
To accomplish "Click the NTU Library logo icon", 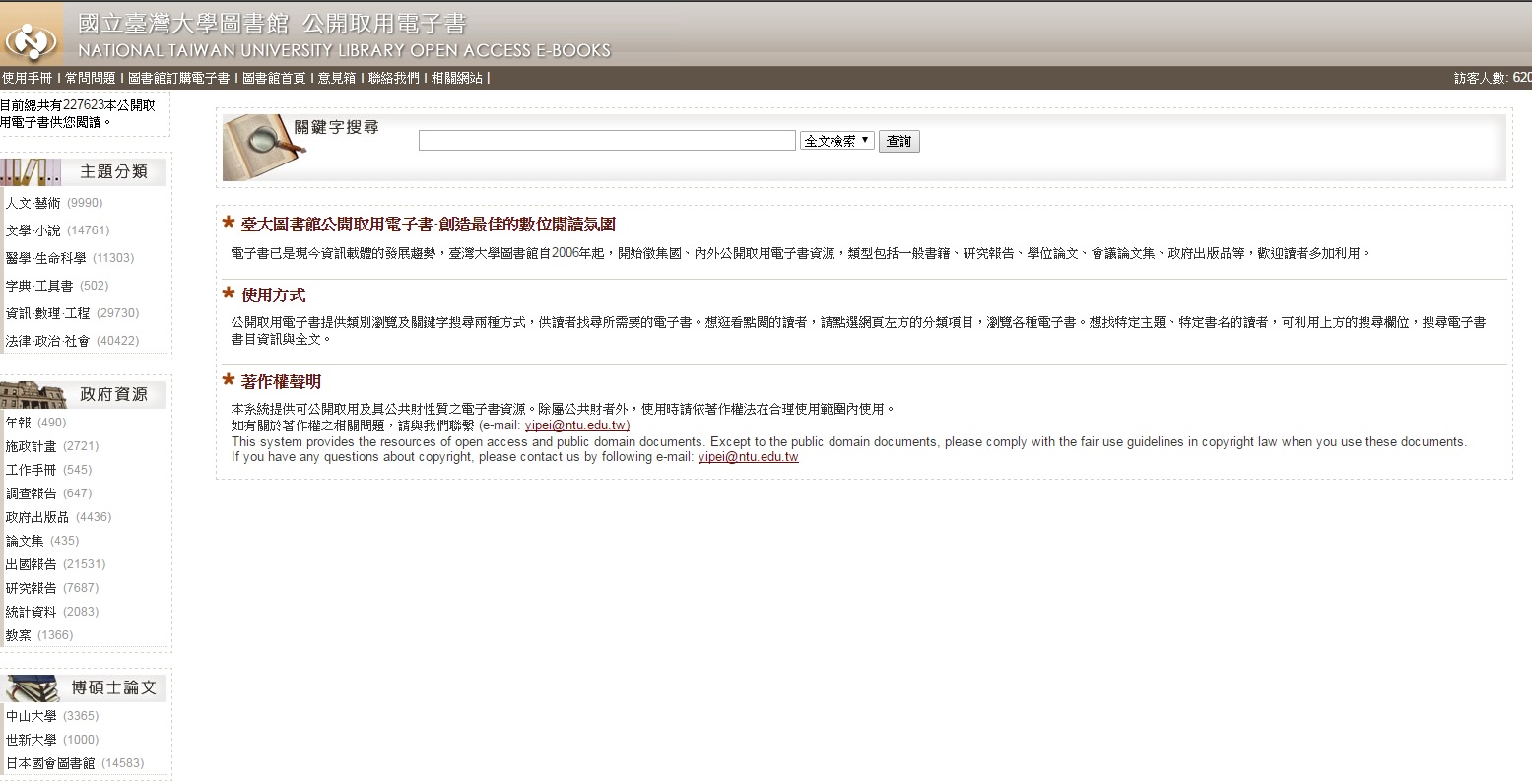I will (x=32, y=40).
